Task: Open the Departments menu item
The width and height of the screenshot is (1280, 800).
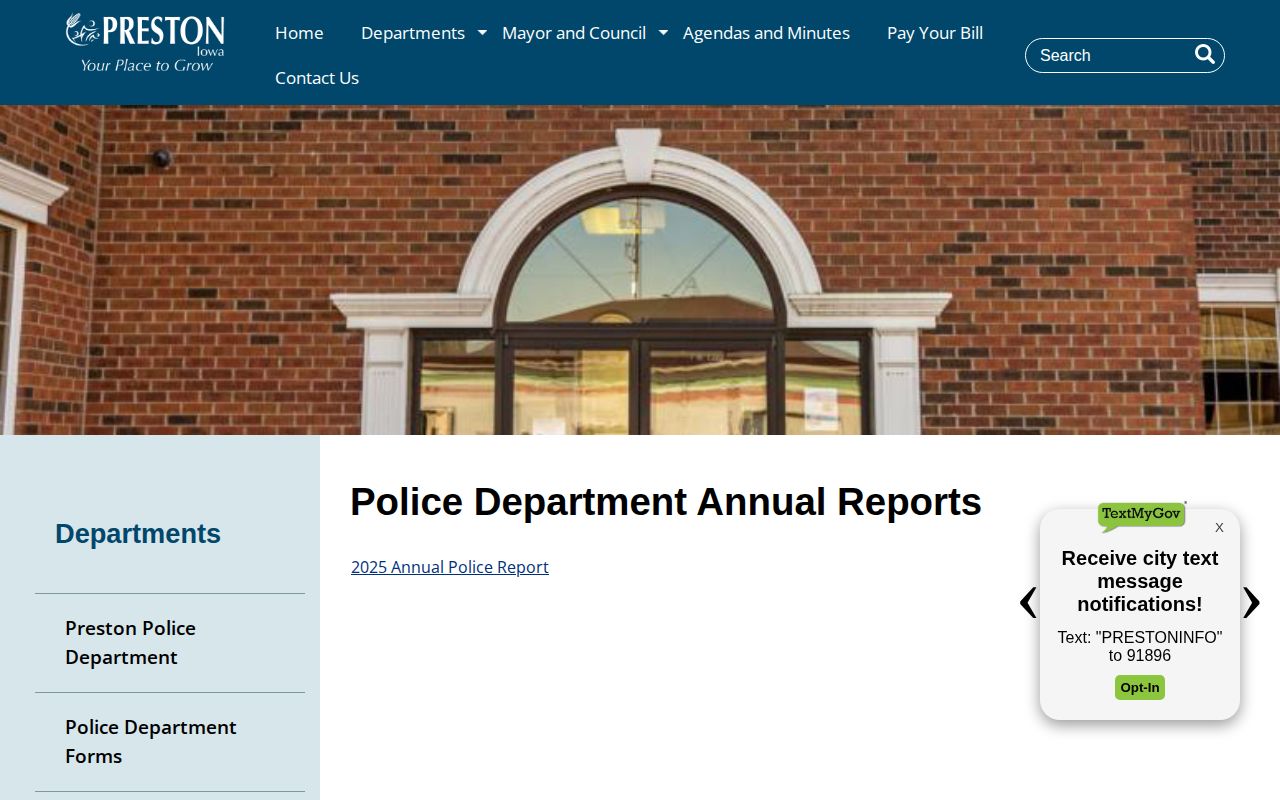Action: coord(413,33)
